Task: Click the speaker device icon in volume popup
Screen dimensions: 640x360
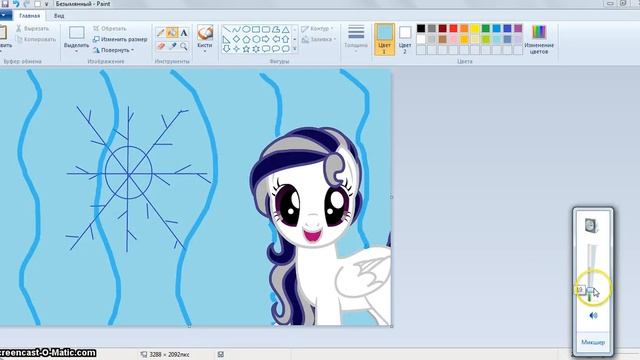Action: (591, 225)
